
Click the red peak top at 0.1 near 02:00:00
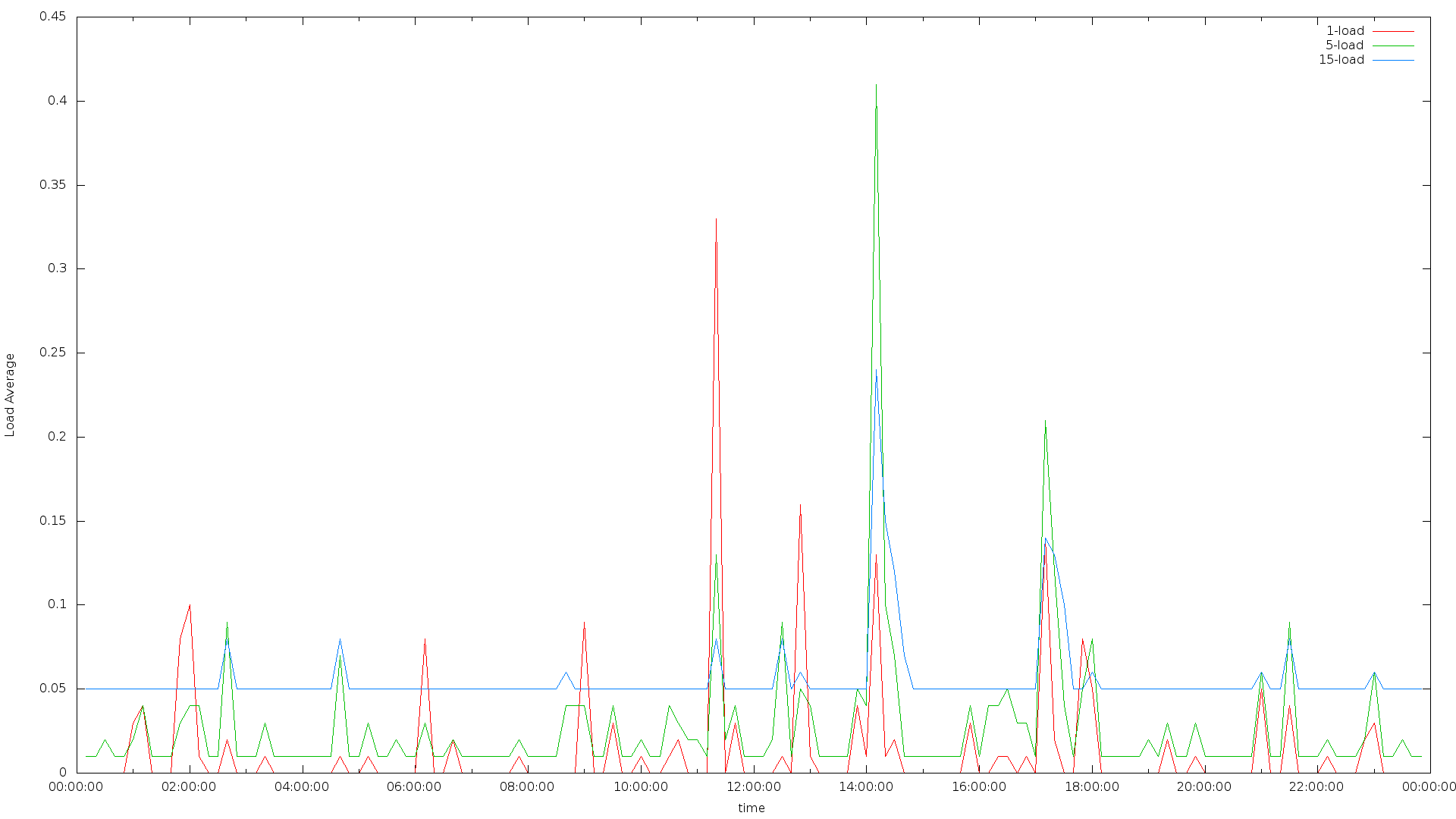[x=190, y=606]
